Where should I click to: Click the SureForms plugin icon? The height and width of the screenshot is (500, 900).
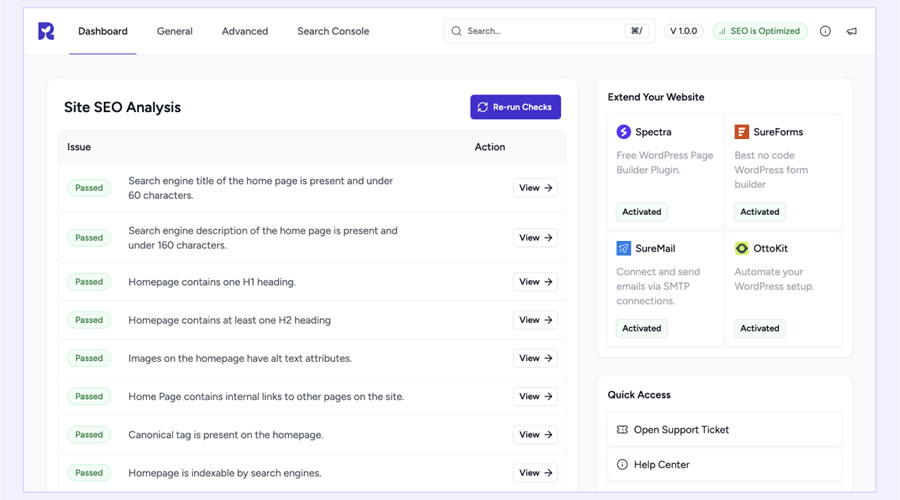(x=742, y=132)
